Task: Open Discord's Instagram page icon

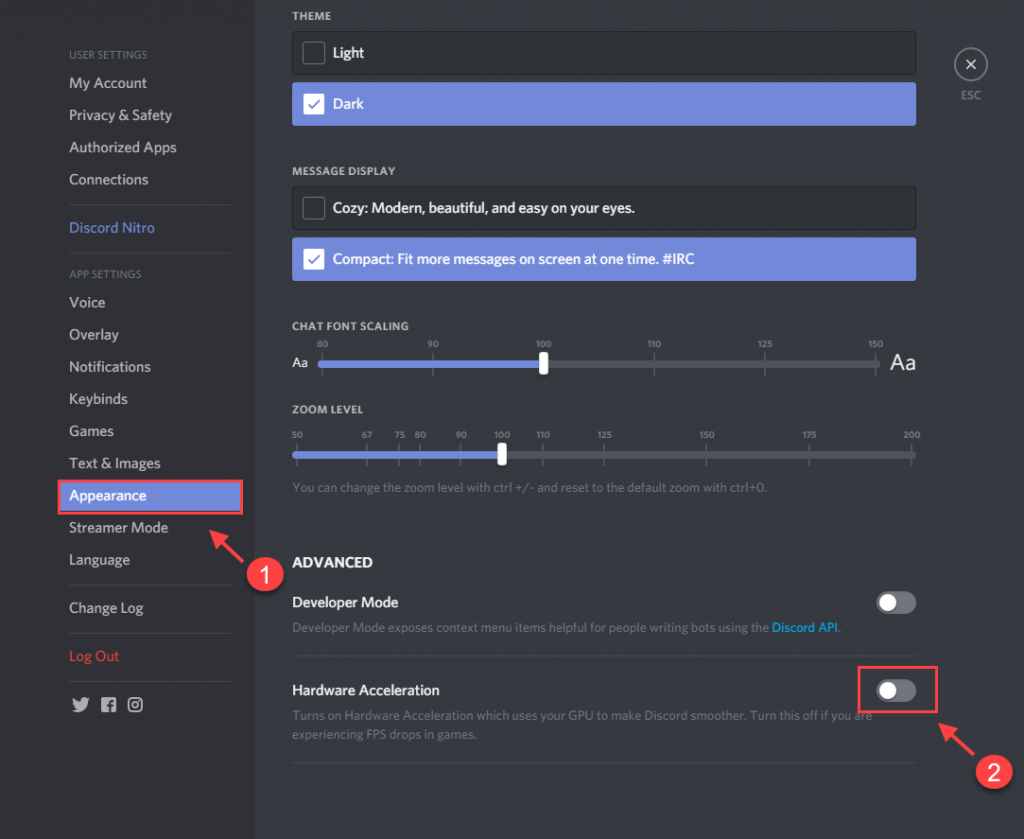Action: (135, 704)
